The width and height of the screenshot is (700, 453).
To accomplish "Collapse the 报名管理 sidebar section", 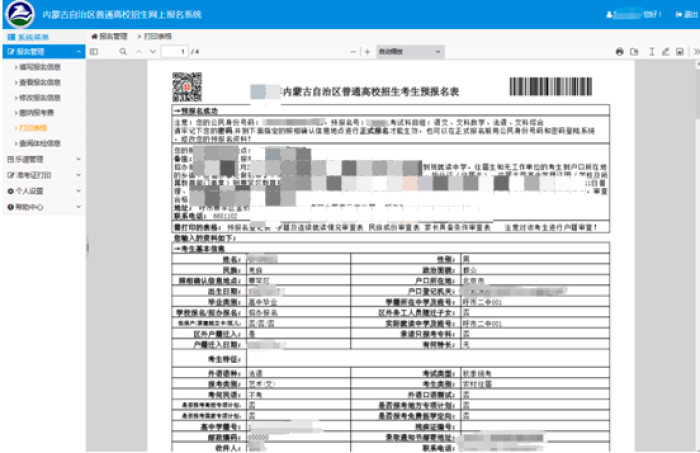I will coord(42,50).
